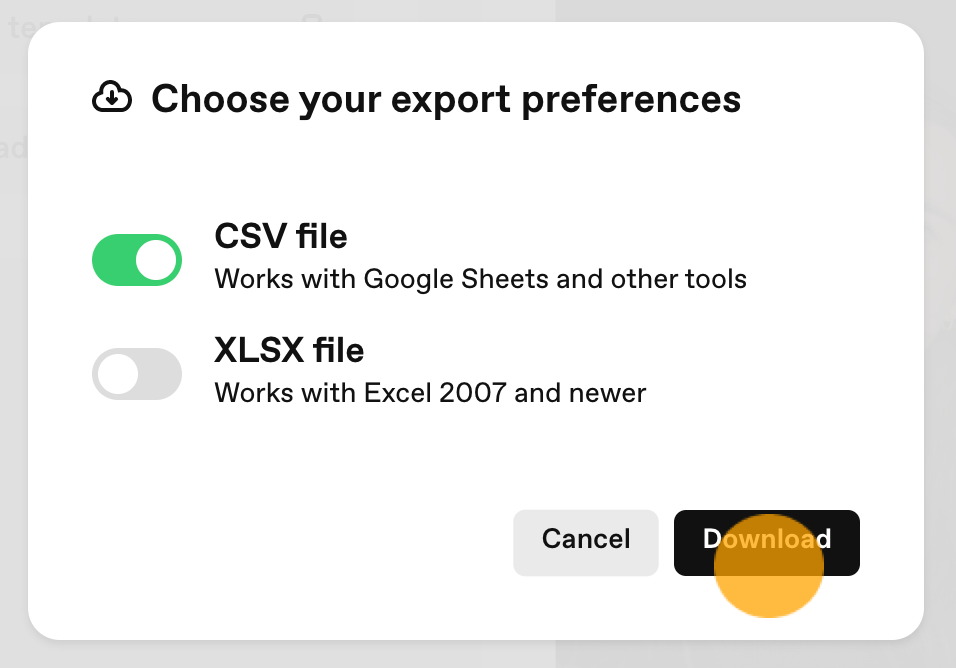
Task: Click the gray track of XLSX toggle
Action: pos(160,374)
